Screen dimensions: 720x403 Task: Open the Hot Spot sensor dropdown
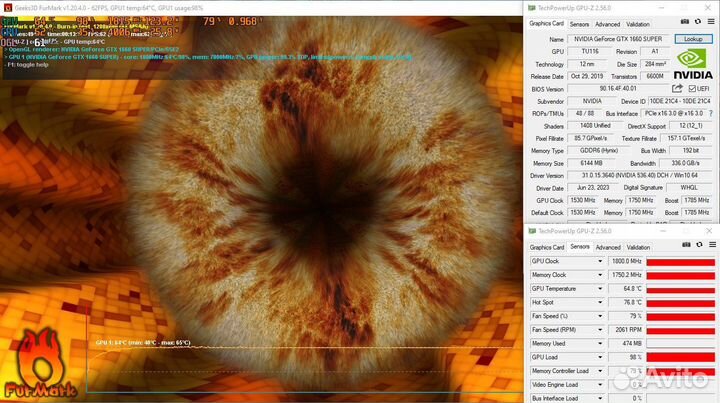(x=600, y=302)
